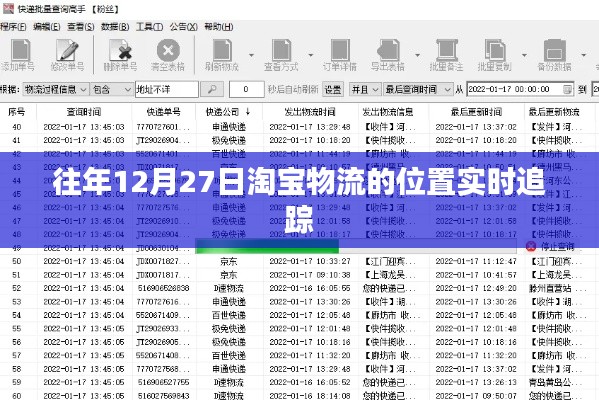Click the 批量备注 toolbar icon
The image size is (599, 400).
[447, 50]
